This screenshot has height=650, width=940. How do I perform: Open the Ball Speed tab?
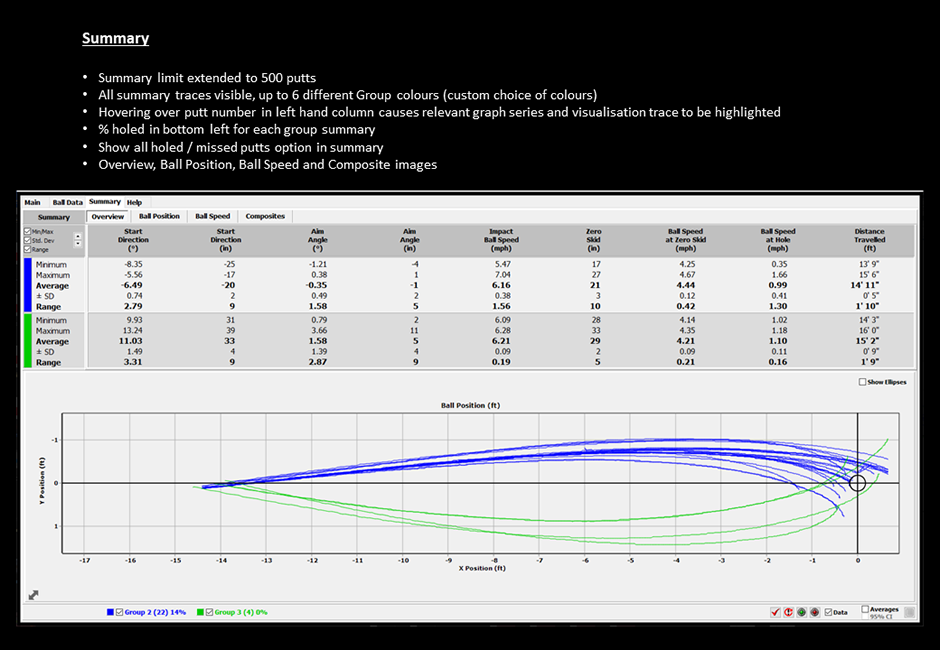tap(212, 216)
